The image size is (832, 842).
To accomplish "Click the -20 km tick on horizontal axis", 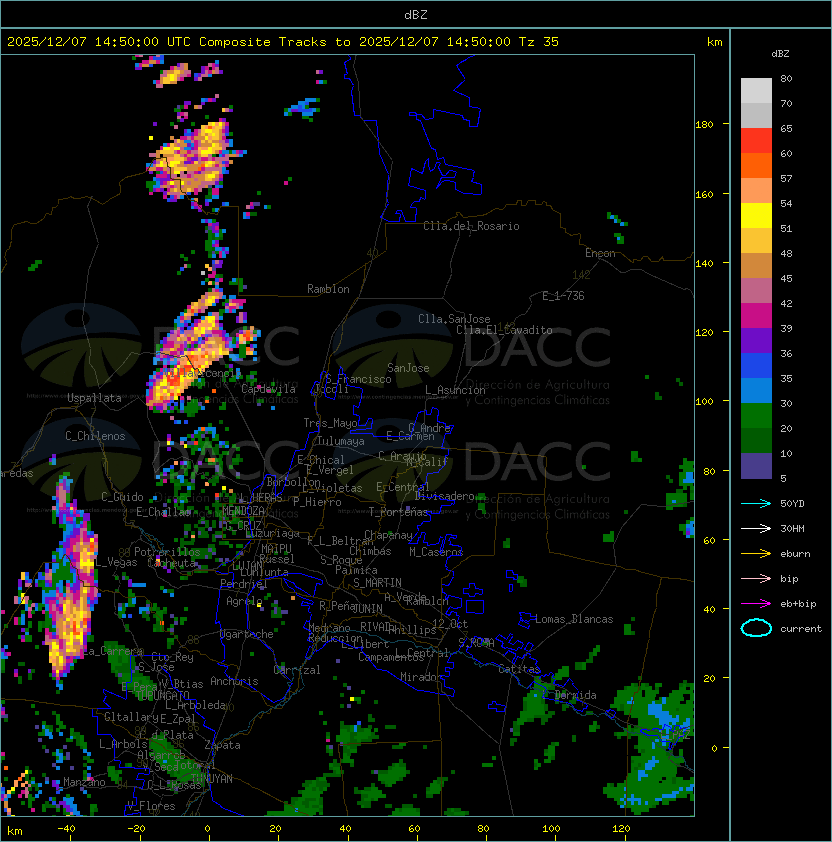I will [136, 829].
